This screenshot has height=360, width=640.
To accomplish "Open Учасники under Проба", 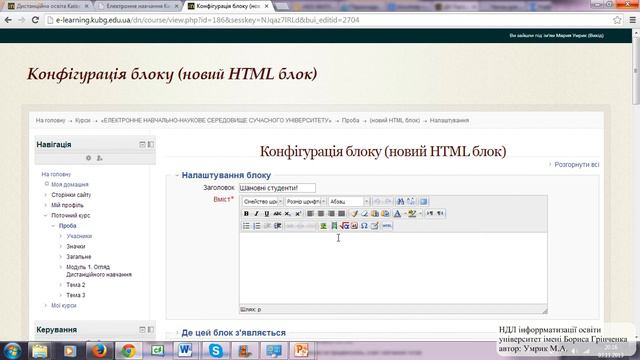I will tap(79, 236).
